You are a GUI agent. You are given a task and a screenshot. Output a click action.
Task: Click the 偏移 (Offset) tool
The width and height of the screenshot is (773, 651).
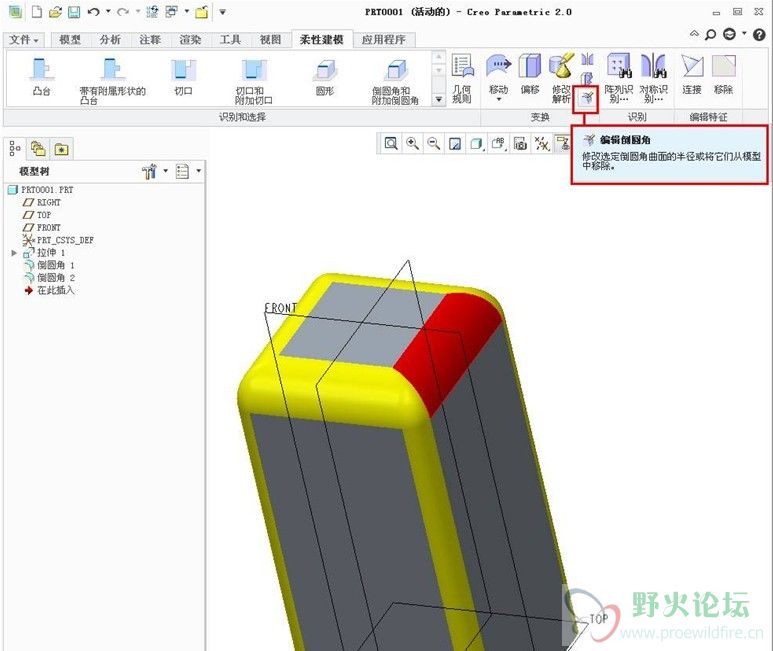coord(530,74)
